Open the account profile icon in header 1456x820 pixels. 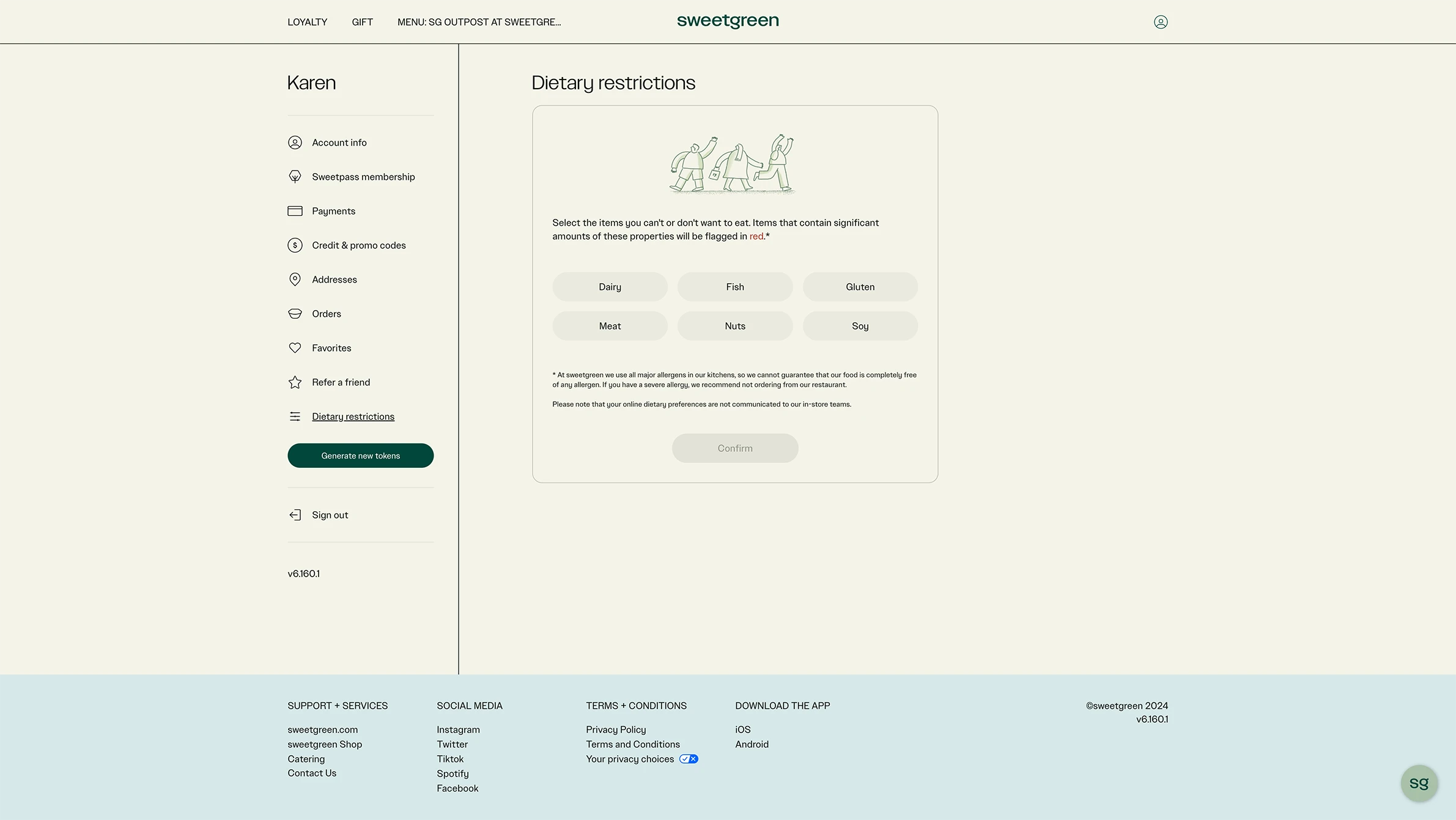pos(1160,22)
